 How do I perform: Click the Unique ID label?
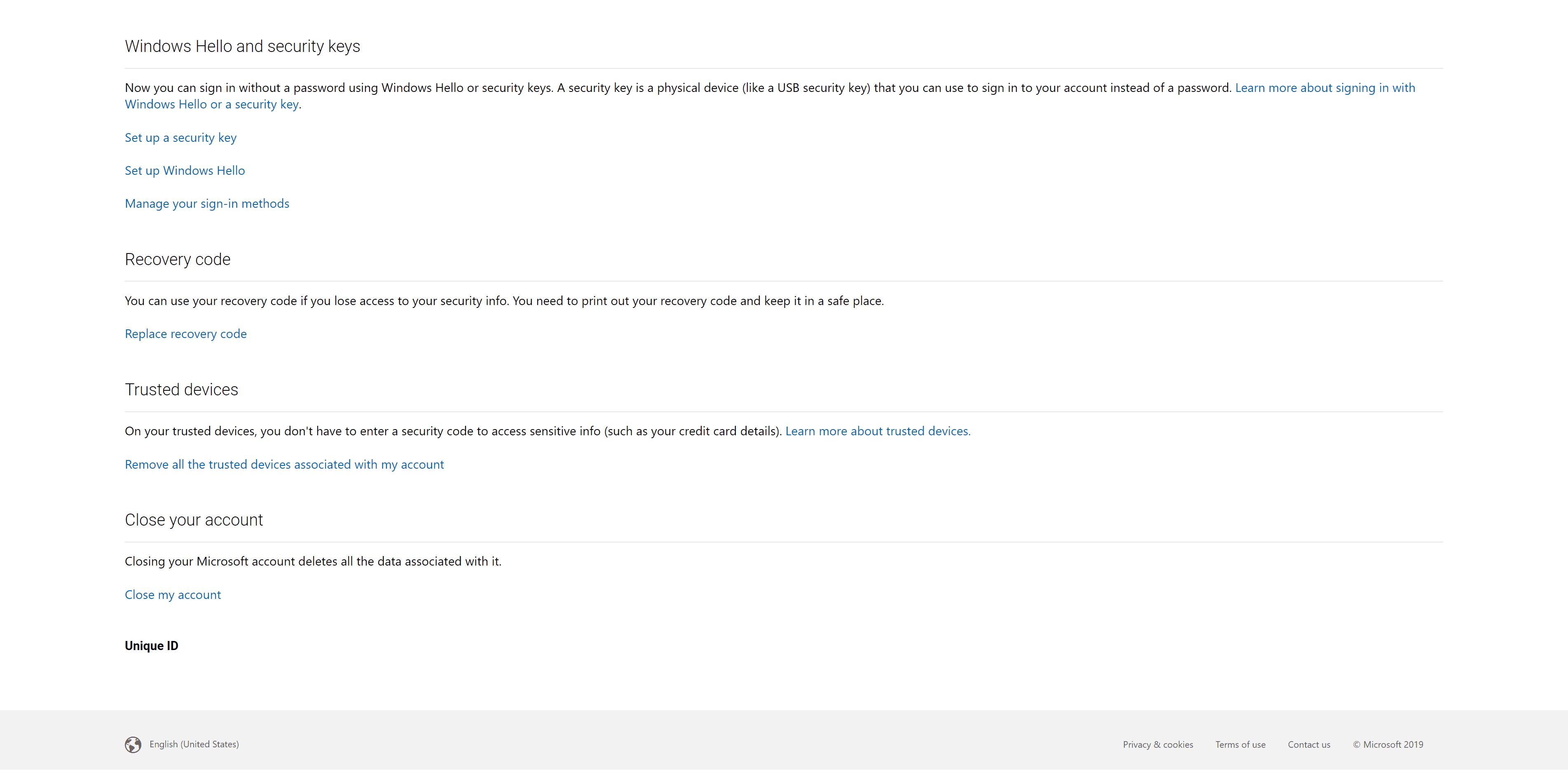[x=152, y=646]
